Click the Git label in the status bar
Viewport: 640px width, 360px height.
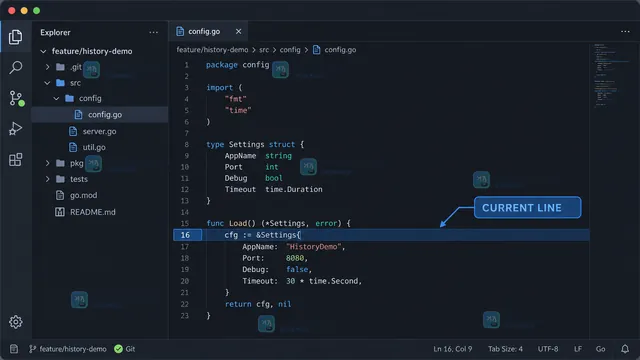pyautogui.click(x=130, y=349)
